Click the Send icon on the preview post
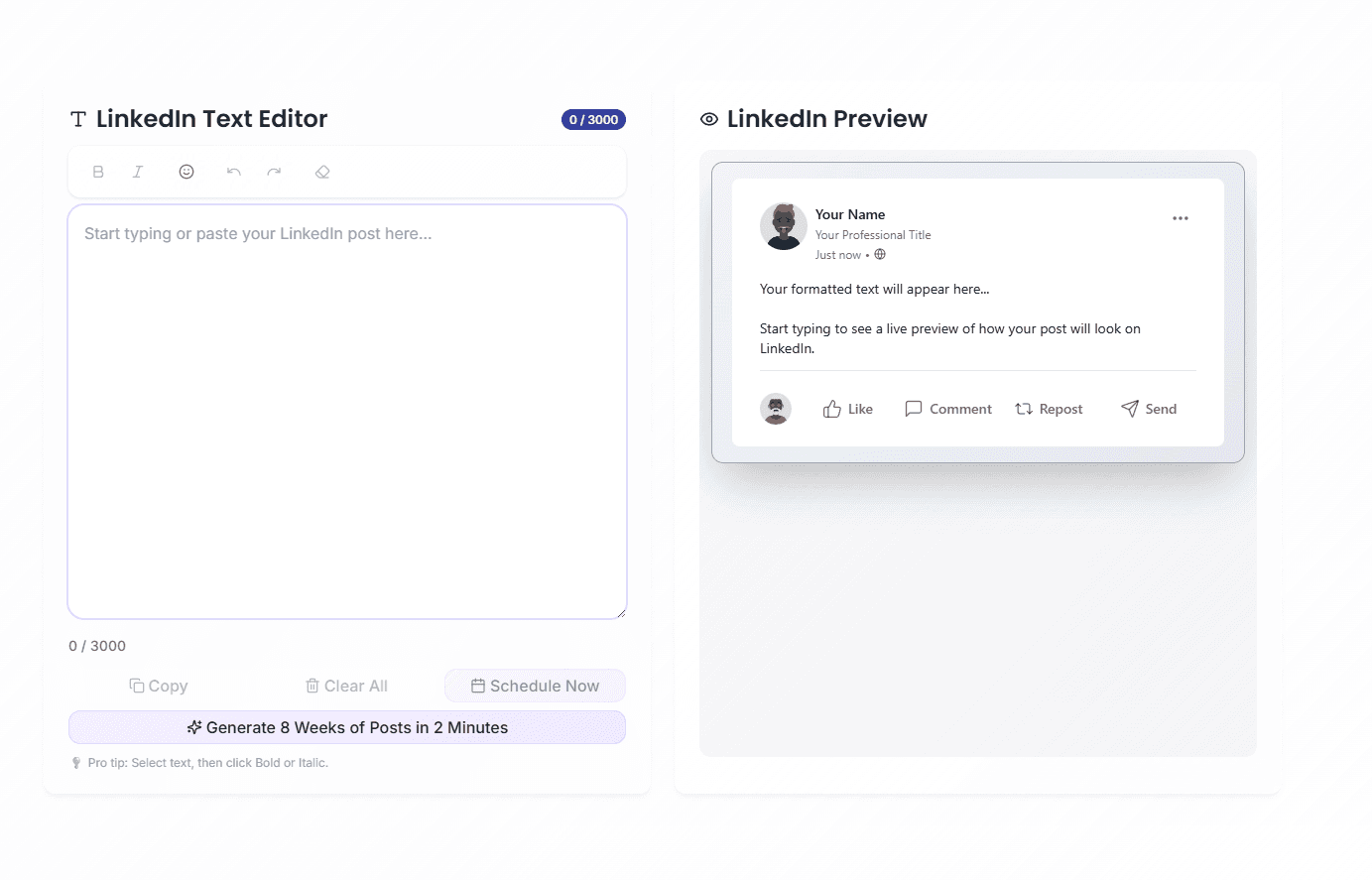1372x880 pixels. 1128,408
